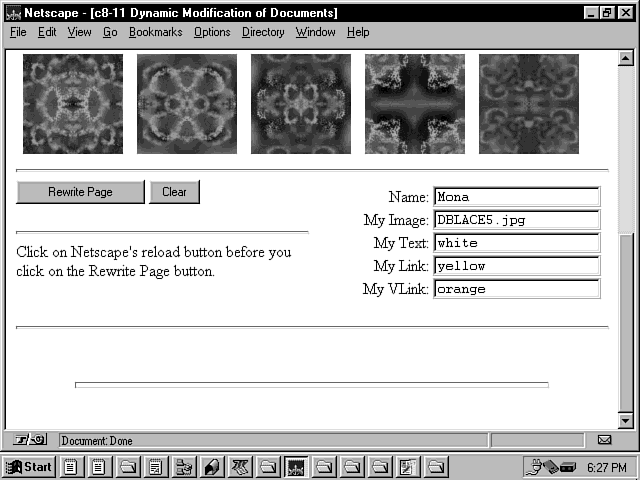Focus the My Link field showing yellow
640x480 pixels.
[x=516, y=266]
